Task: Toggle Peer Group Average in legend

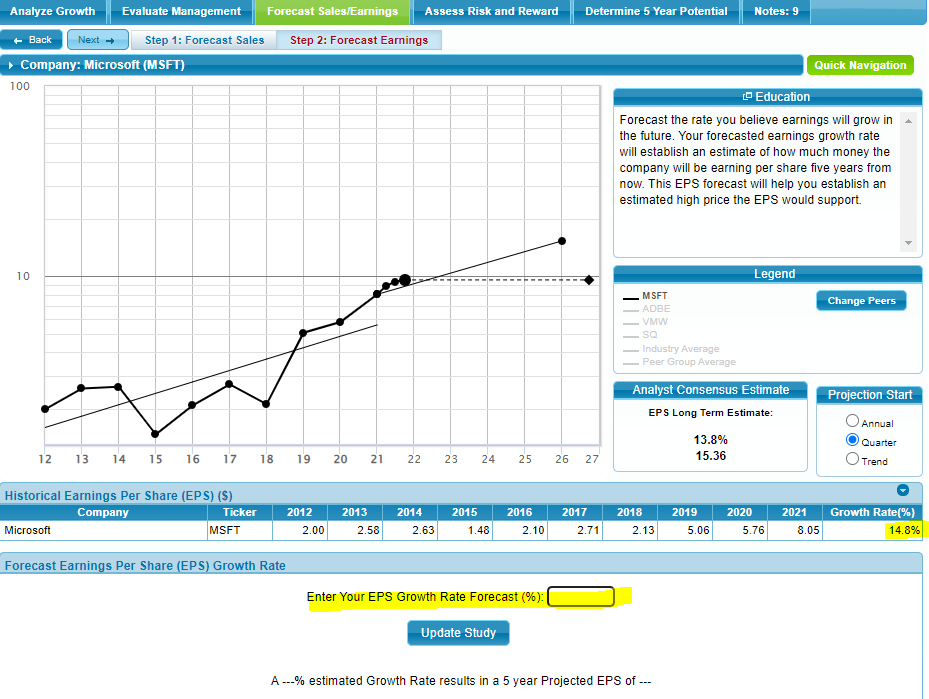Action: (x=679, y=362)
